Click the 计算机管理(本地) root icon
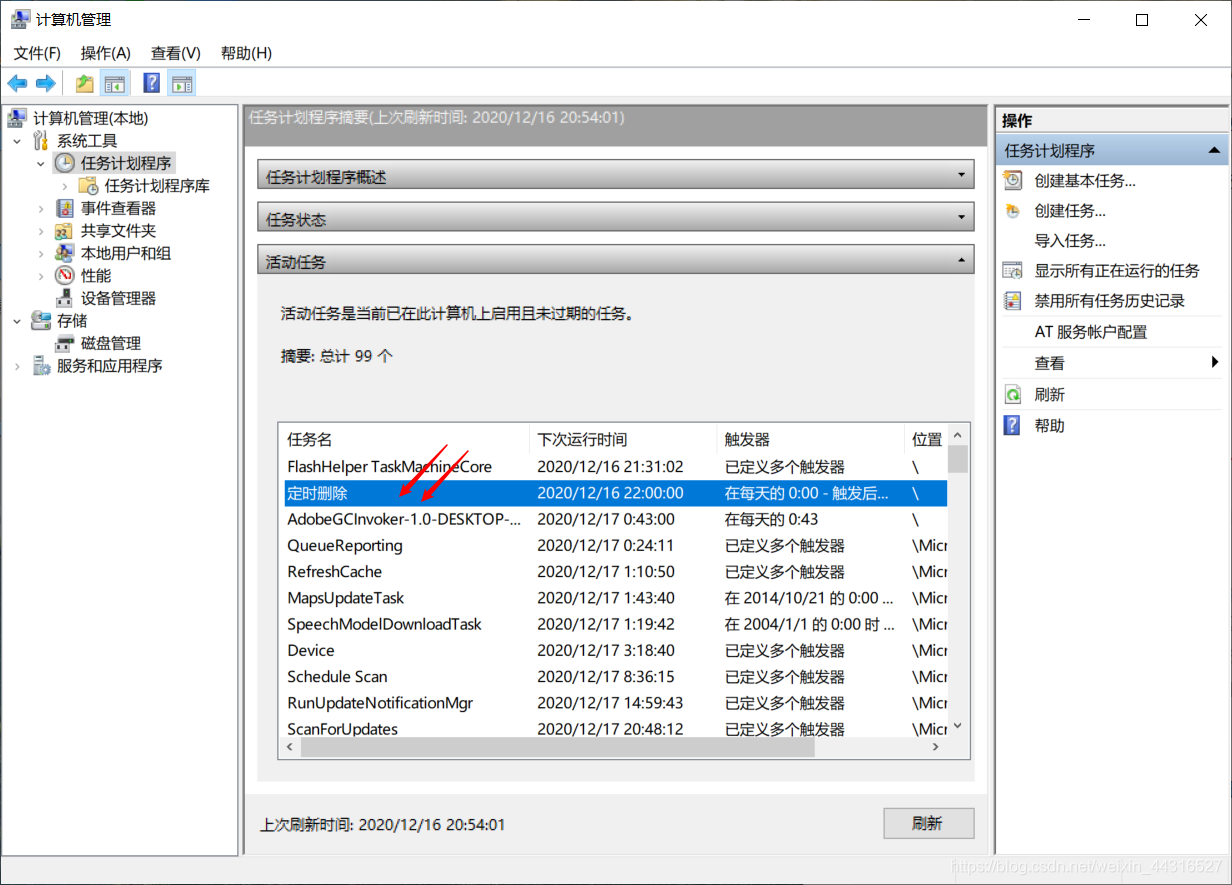This screenshot has height=885, width=1232. pyautogui.click(x=18, y=119)
